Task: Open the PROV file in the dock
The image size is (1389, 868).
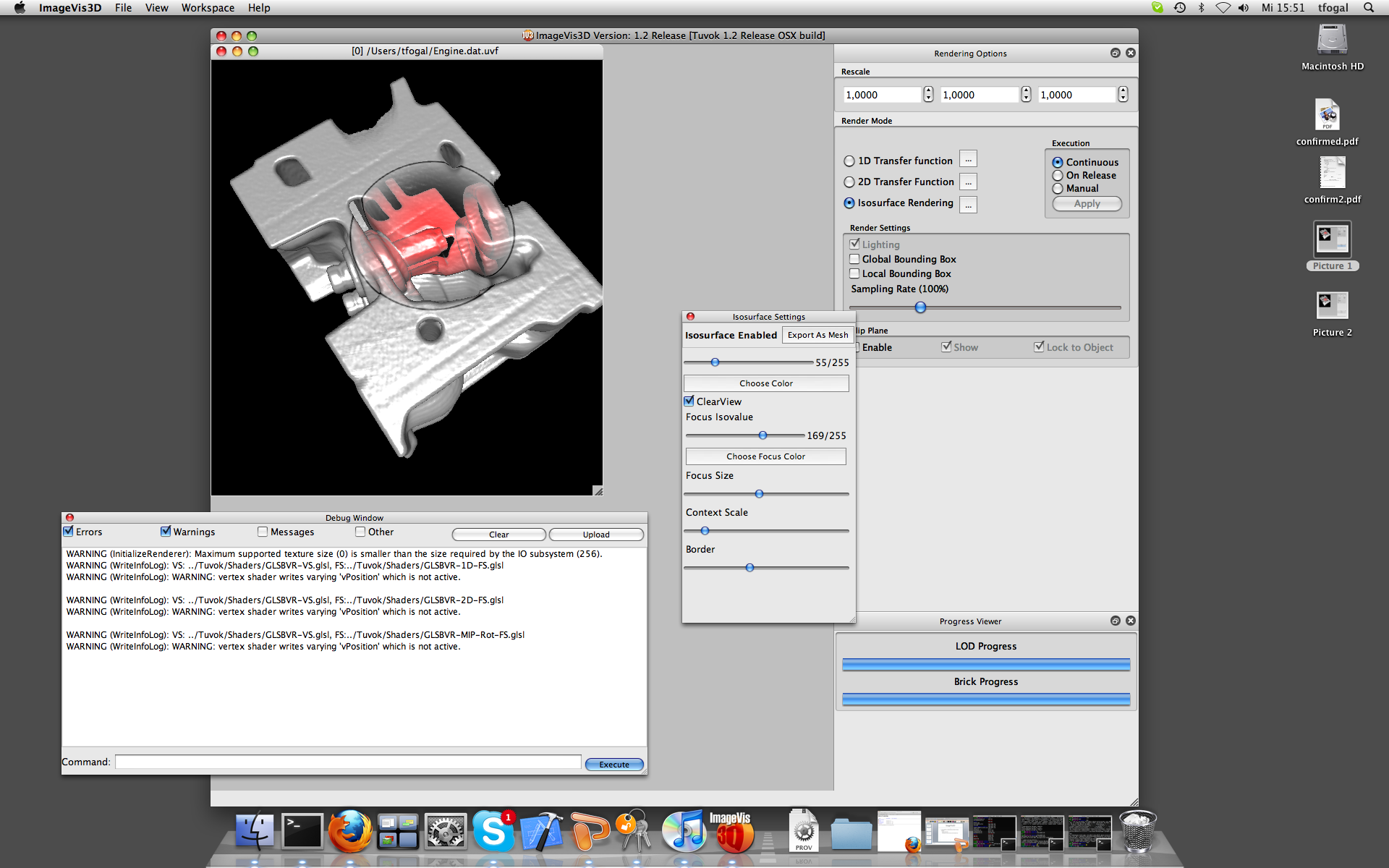Action: (803, 830)
